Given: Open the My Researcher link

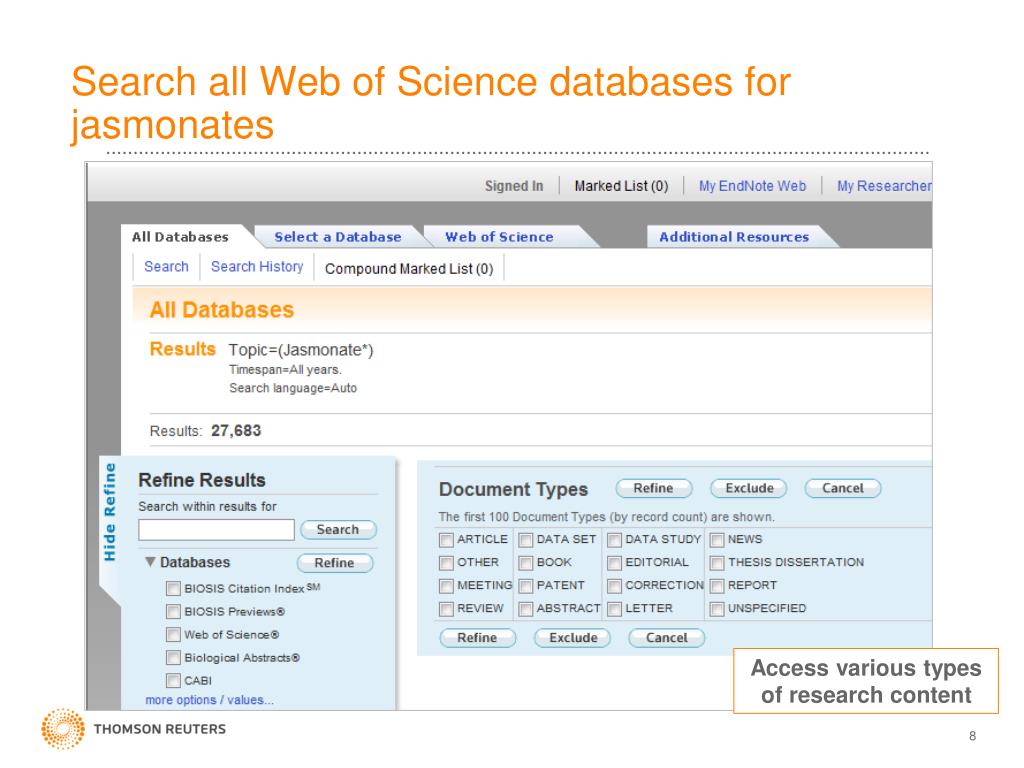Looking at the screenshot, I should 884,186.
